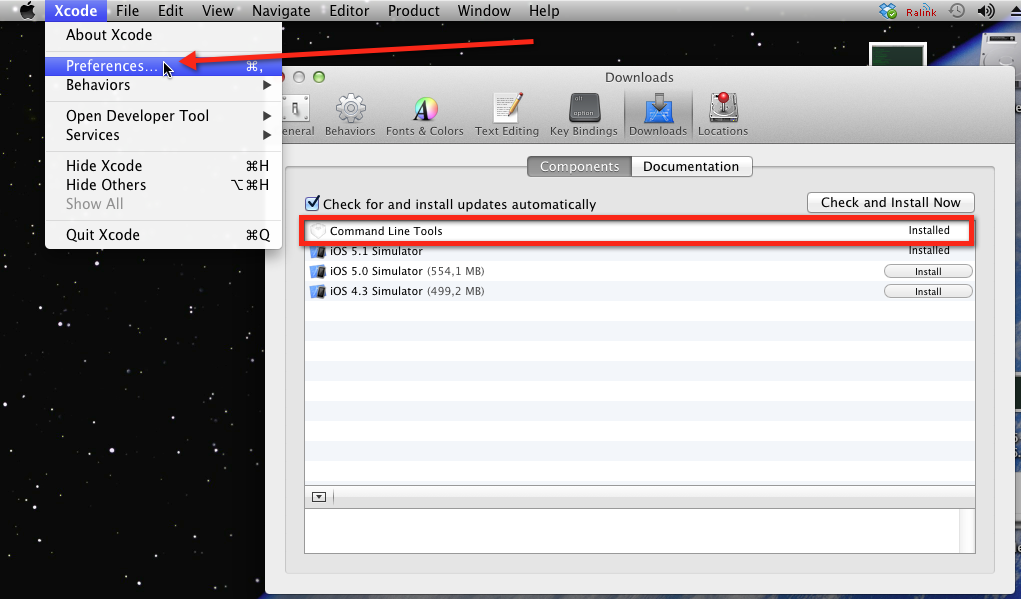Click the volume icon in menu bar
1021x599 pixels.
[986, 11]
